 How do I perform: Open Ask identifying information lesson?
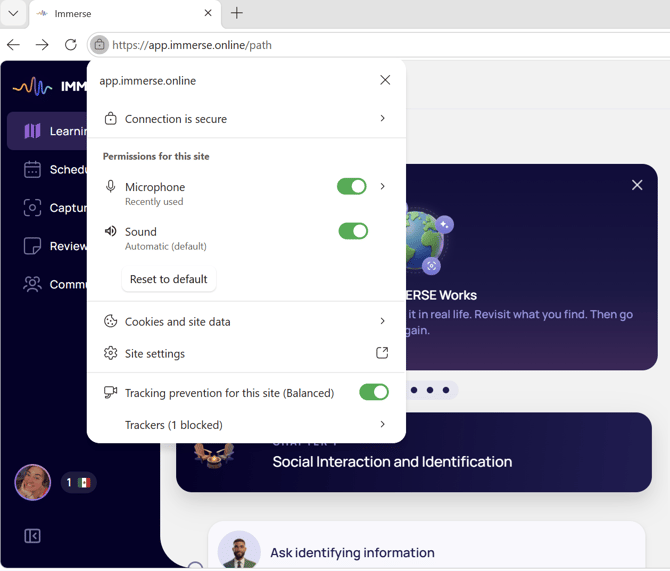pos(426,545)
